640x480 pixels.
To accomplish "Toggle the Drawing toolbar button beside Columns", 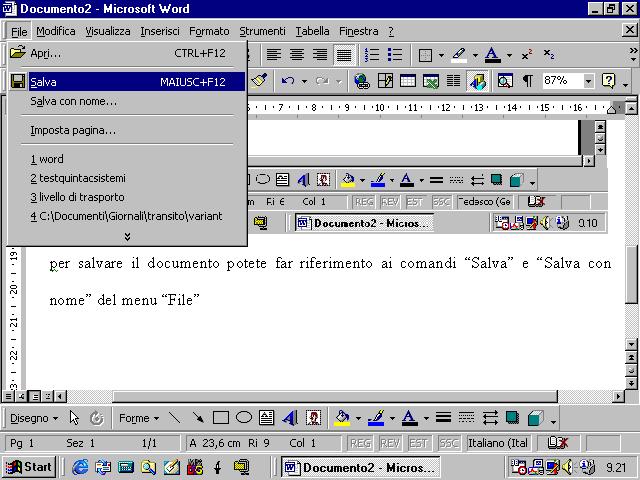I will 477,81.
